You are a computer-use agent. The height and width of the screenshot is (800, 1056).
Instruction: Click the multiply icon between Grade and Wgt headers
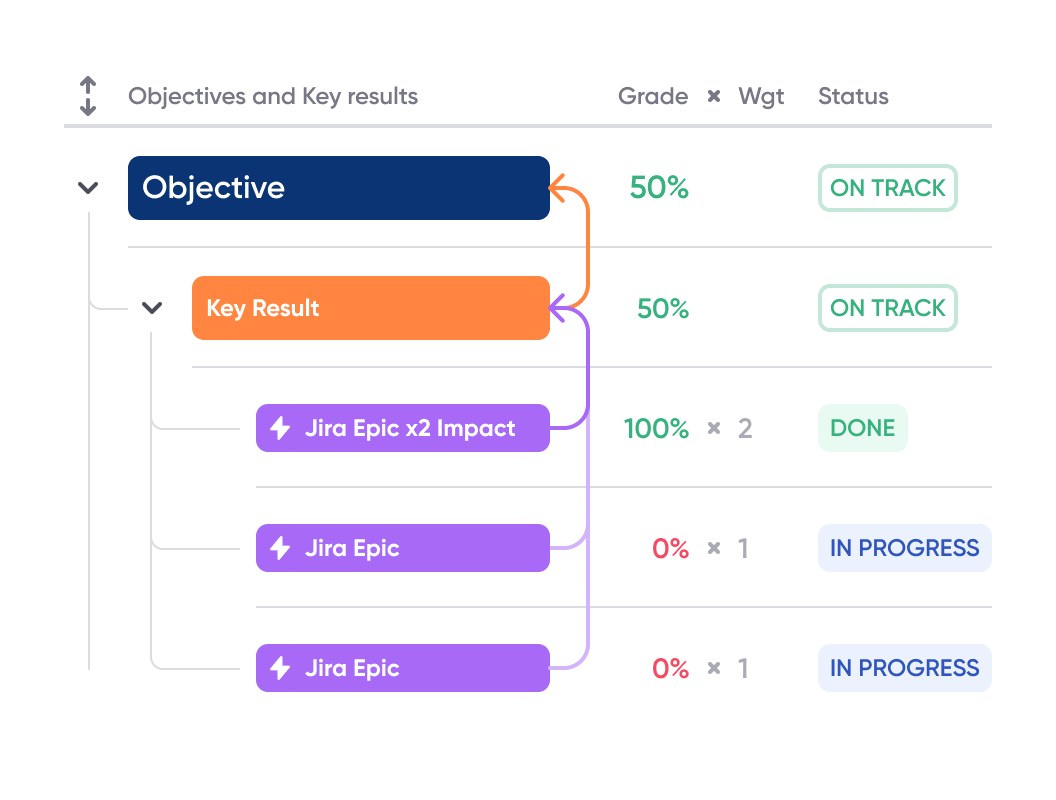click(x=714, y=96)
